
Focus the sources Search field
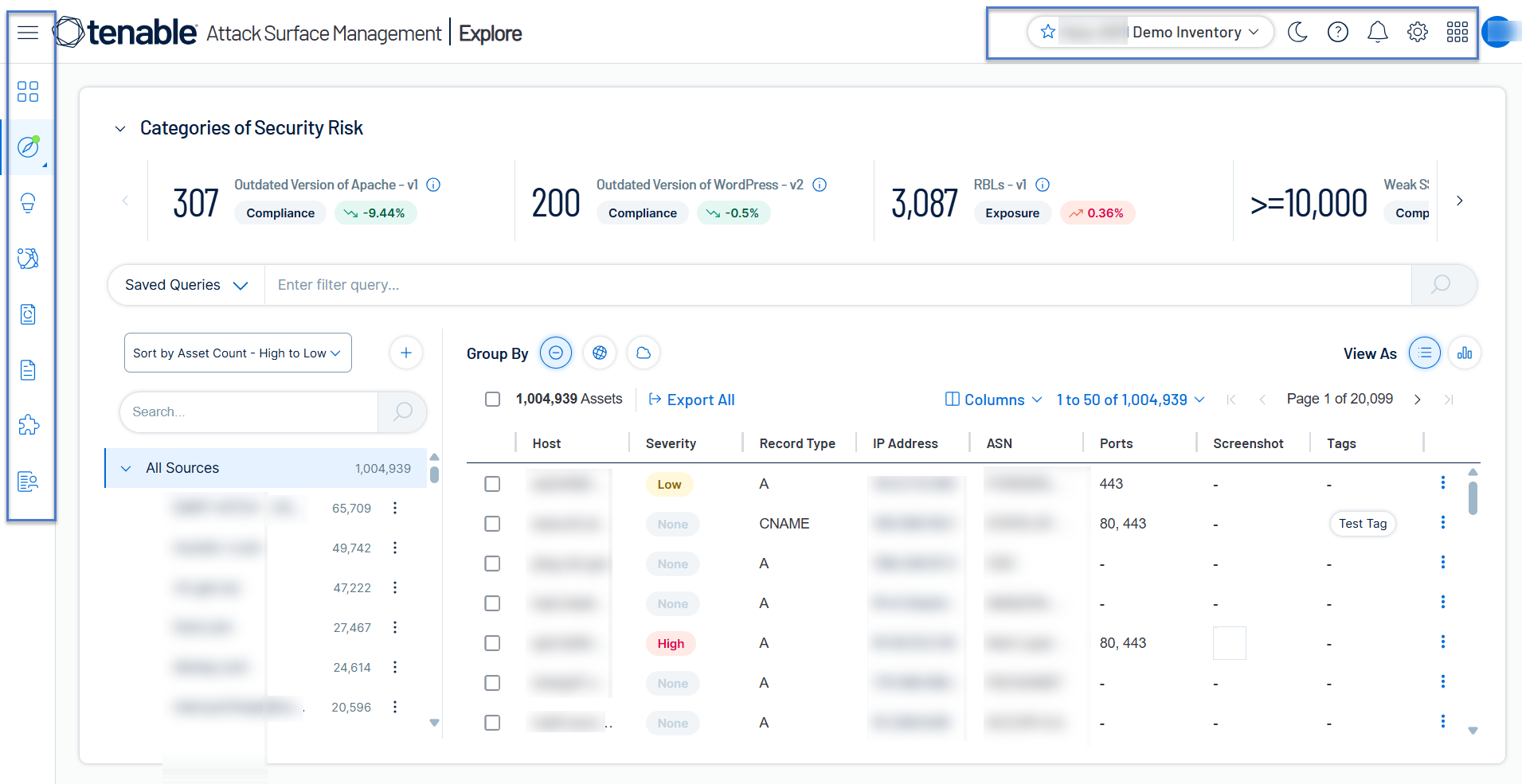click(248, 412)
